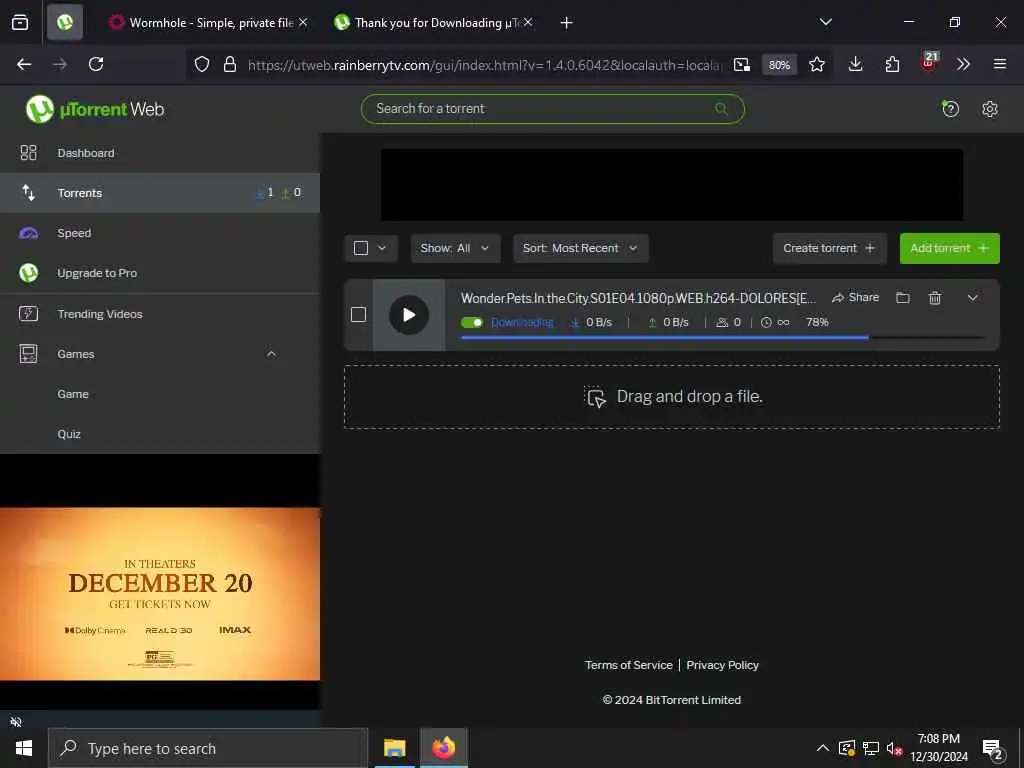The width and height of the screenshot is (1024, 768).
Task: Show more toolbar tools chevron
Action: click(x=963, y=64)
